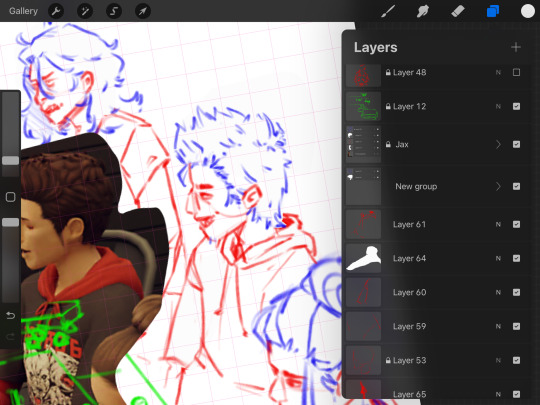Tap lock icon on Jax group
540x405 pixels.
388,144
